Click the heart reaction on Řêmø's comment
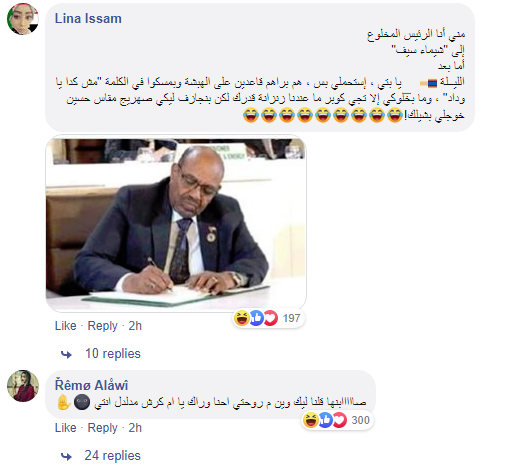Screen dimensions: 505x469 coord(340,420)
